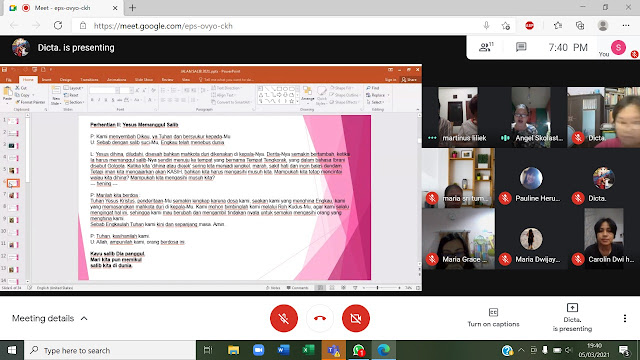The width and height of the screenshot is (640, 360).
Task: Click Share in PowerPoint window
Action: pos(409,80)
